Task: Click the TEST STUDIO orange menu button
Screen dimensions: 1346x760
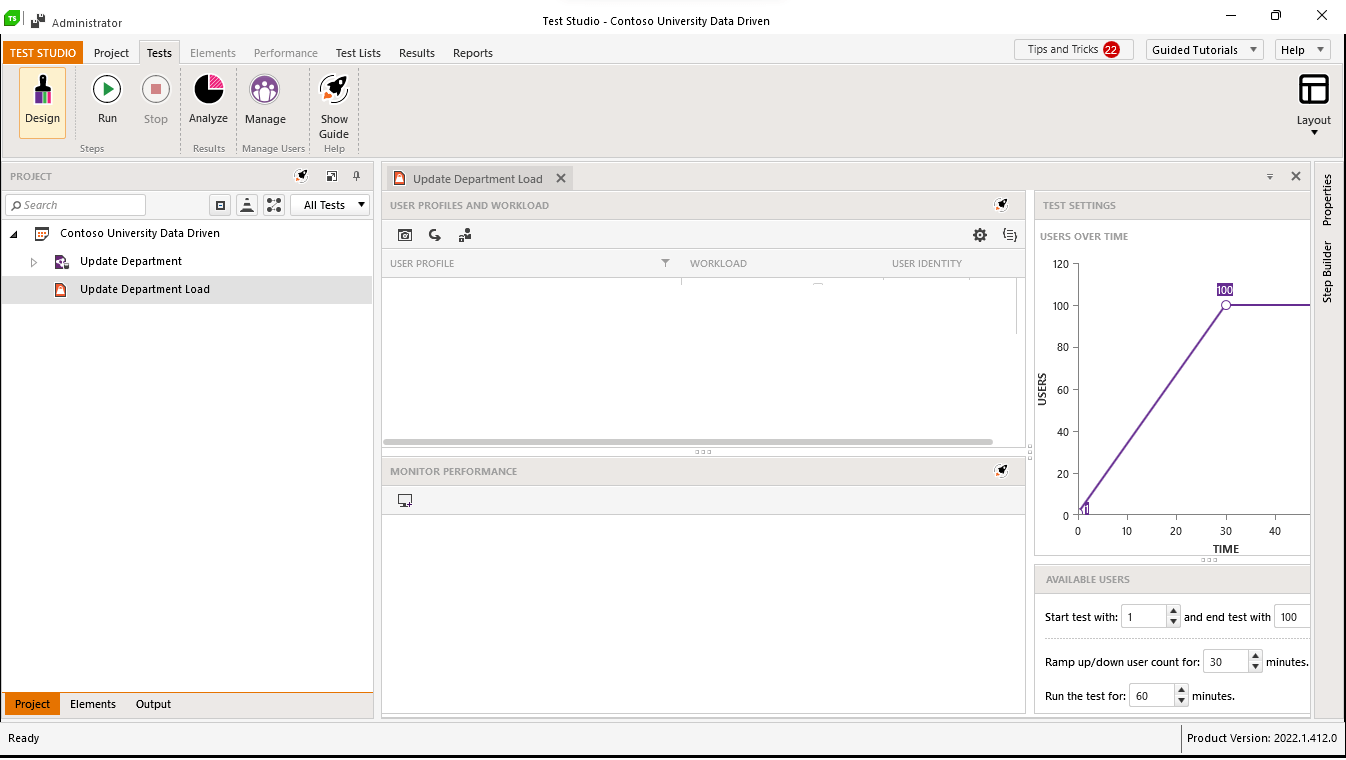Action: [x=43, y=53]
